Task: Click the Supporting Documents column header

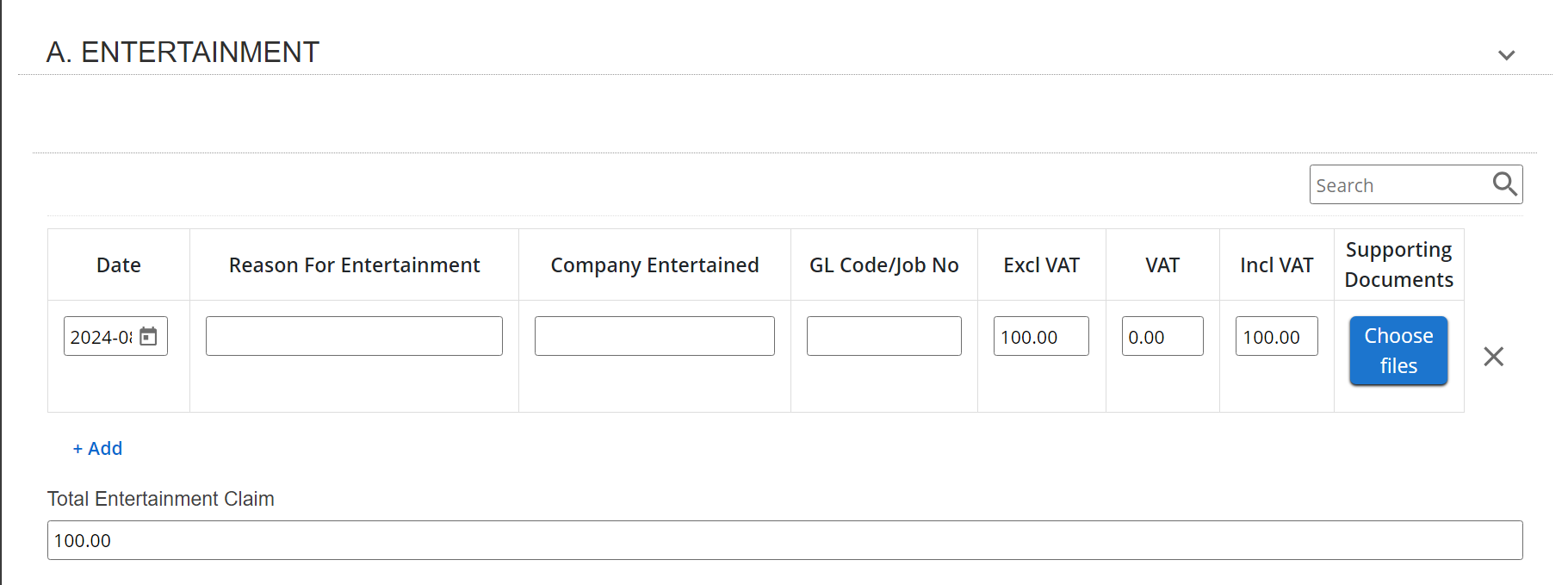Action: 1398,264
